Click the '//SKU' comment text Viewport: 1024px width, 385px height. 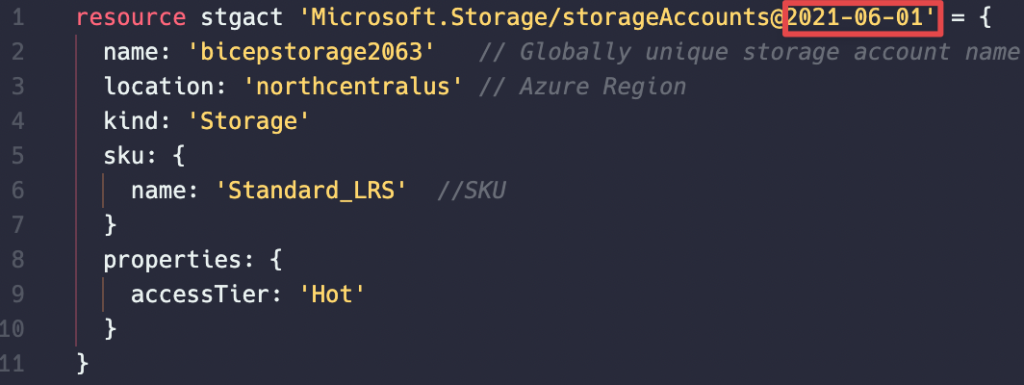point(470,191)
